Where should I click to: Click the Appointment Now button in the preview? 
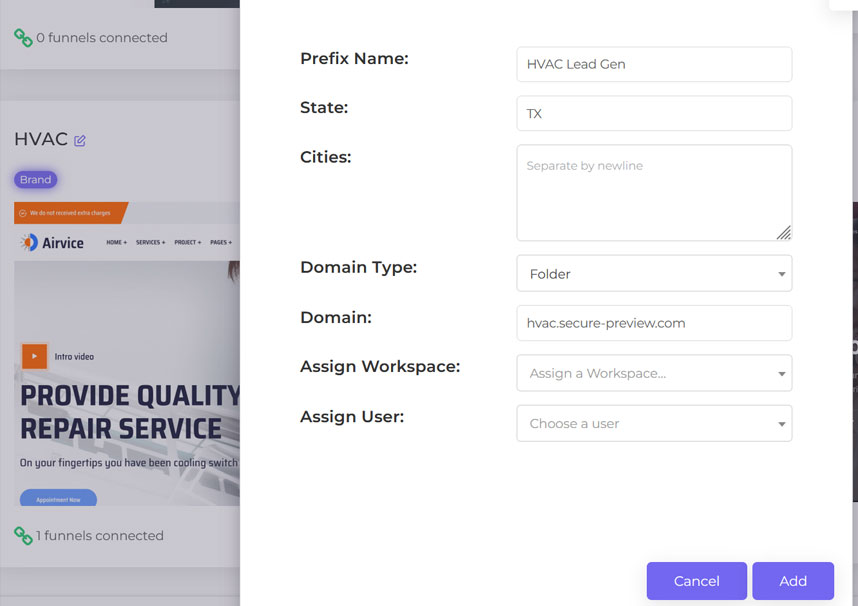pos(57,498)
